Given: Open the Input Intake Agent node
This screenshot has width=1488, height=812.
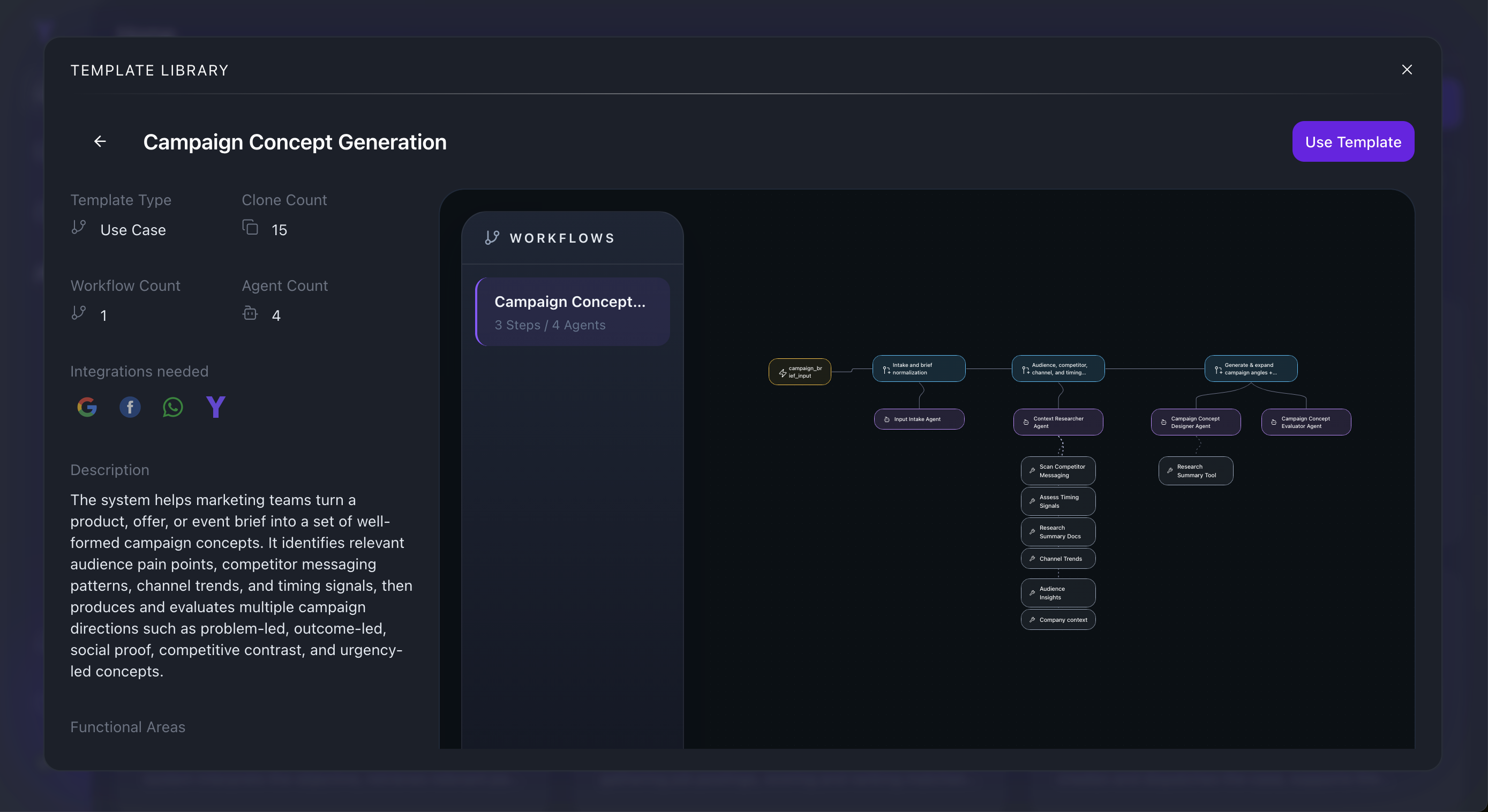Looking at the screenshot, I should click(919, 419).
